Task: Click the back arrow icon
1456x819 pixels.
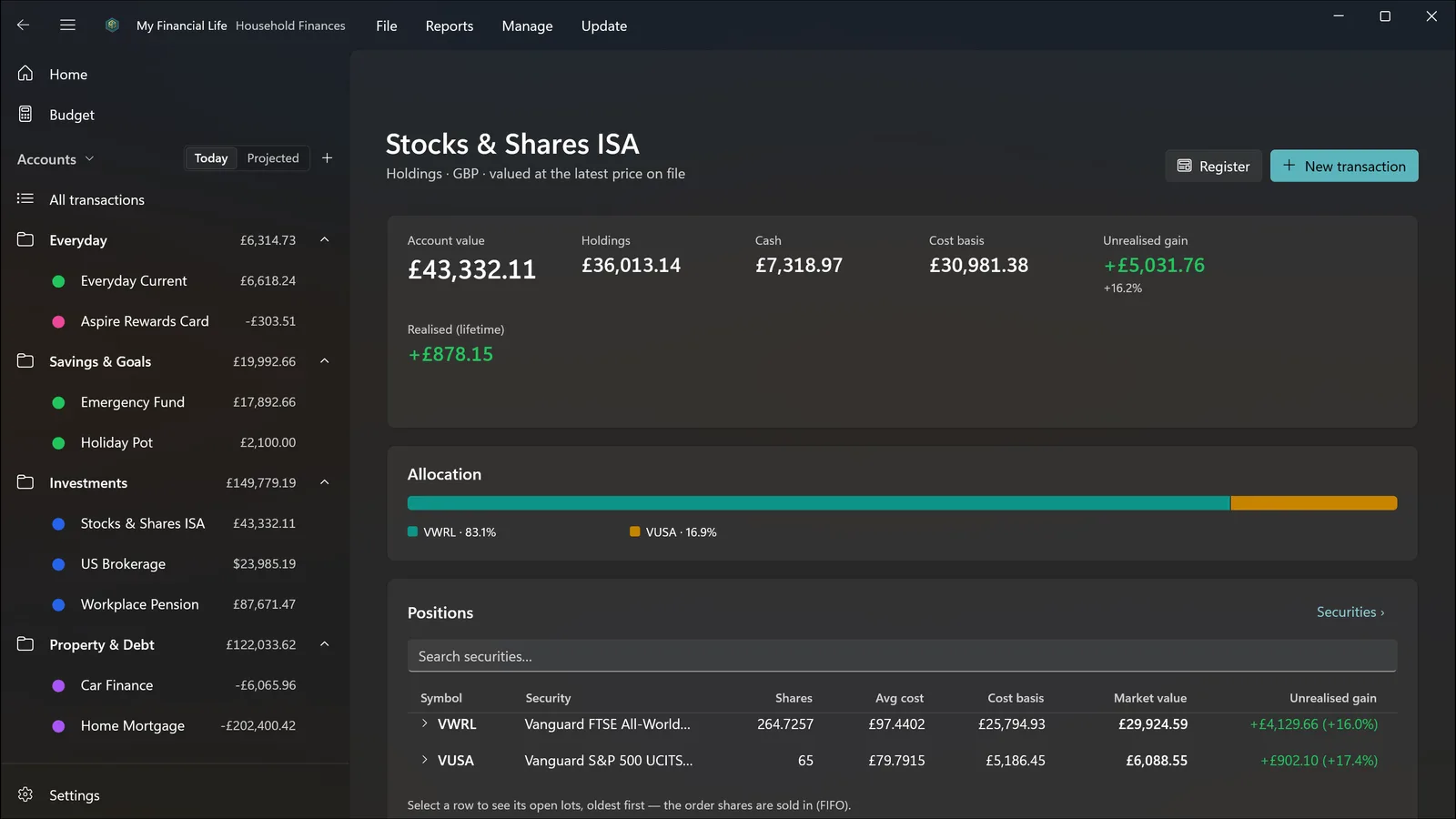Action: click(x=24, y=25)
